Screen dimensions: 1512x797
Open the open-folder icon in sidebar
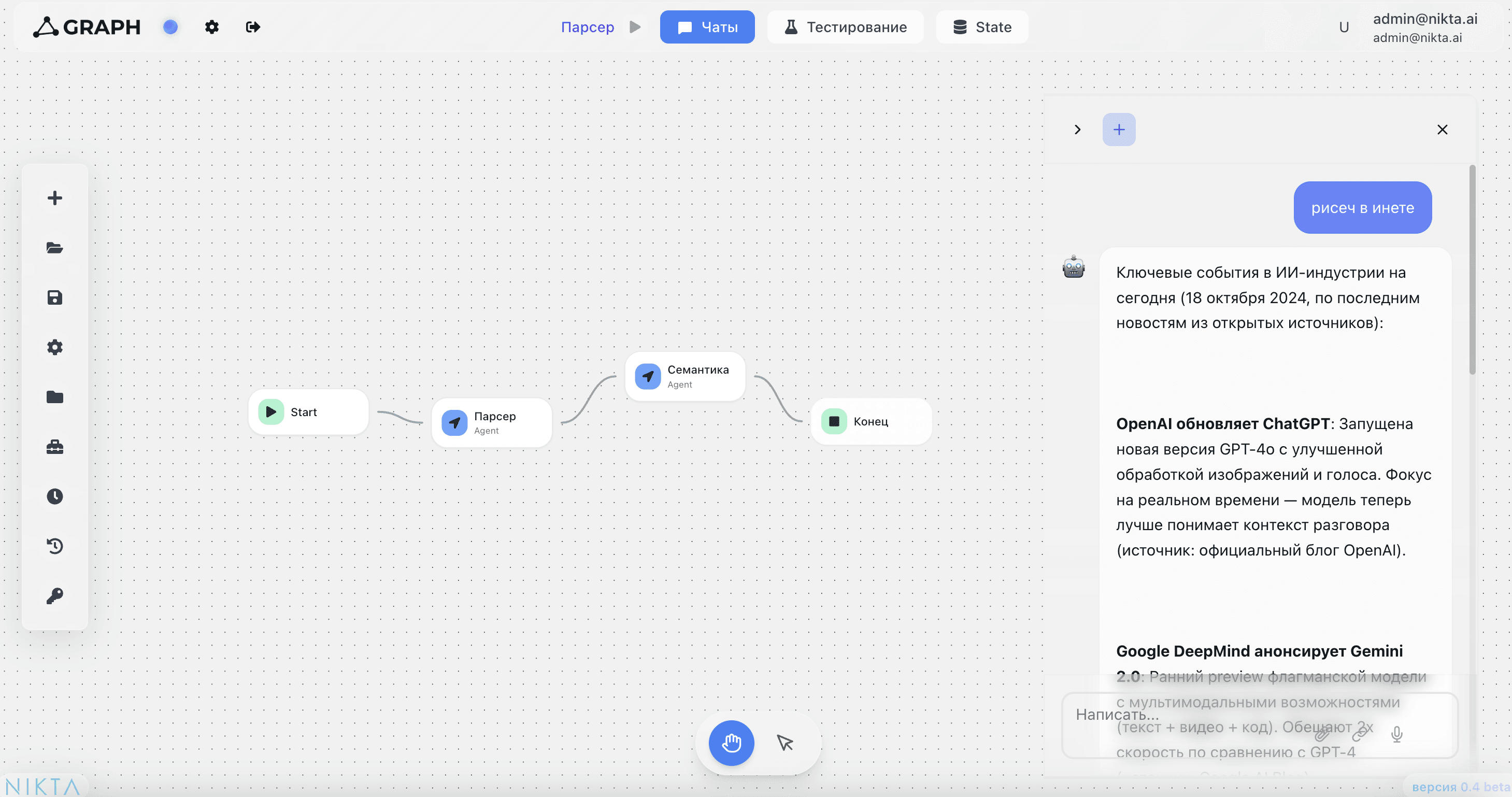tap(54, 248)
